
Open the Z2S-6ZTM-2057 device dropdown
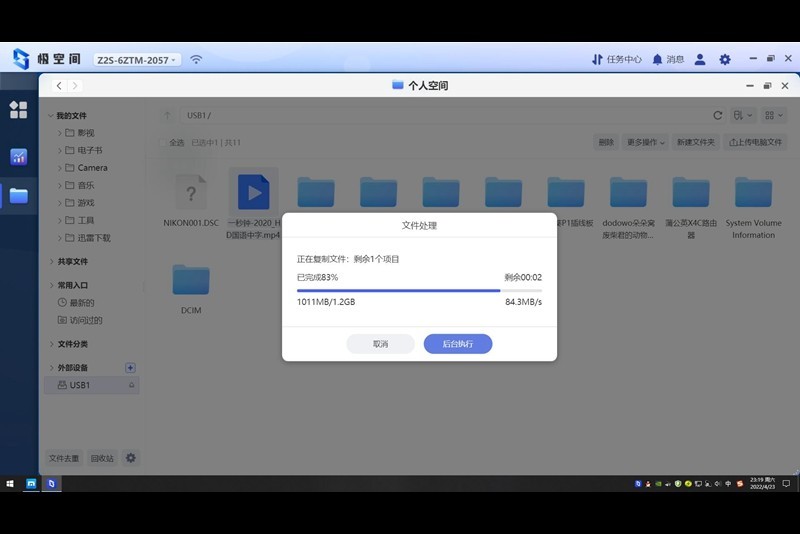click(137, 60)
